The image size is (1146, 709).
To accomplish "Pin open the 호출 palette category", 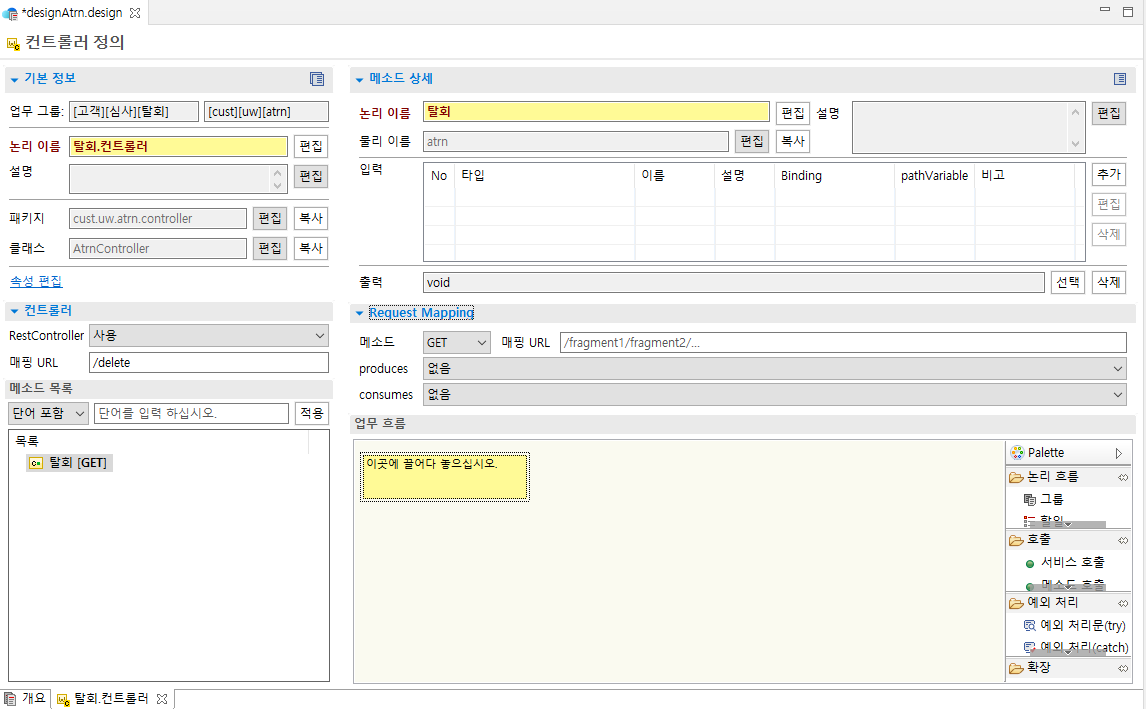I will coord(1125,539).
